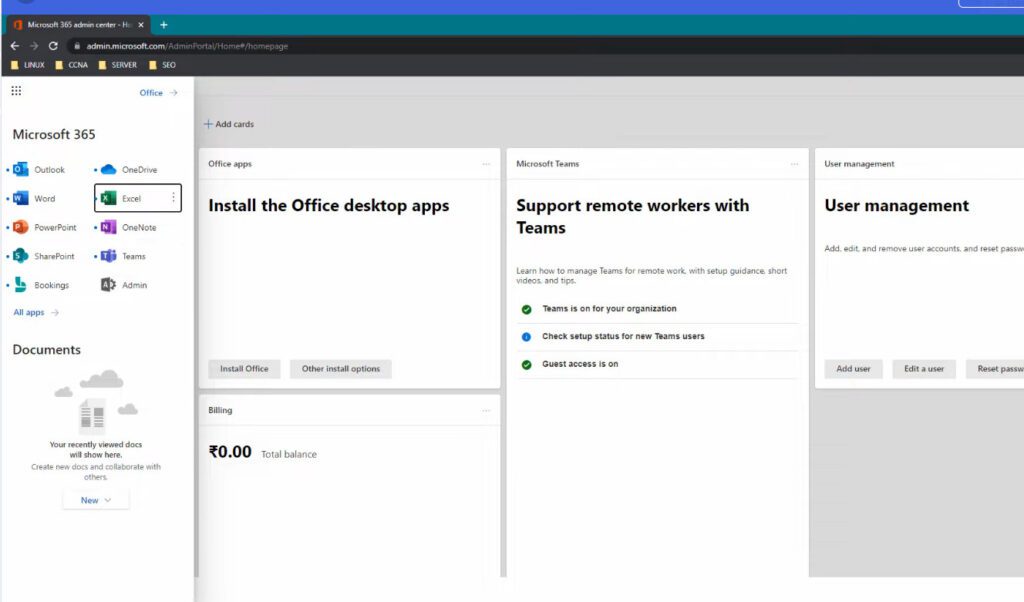Click the Office link in launcher panel

point(158,93)
